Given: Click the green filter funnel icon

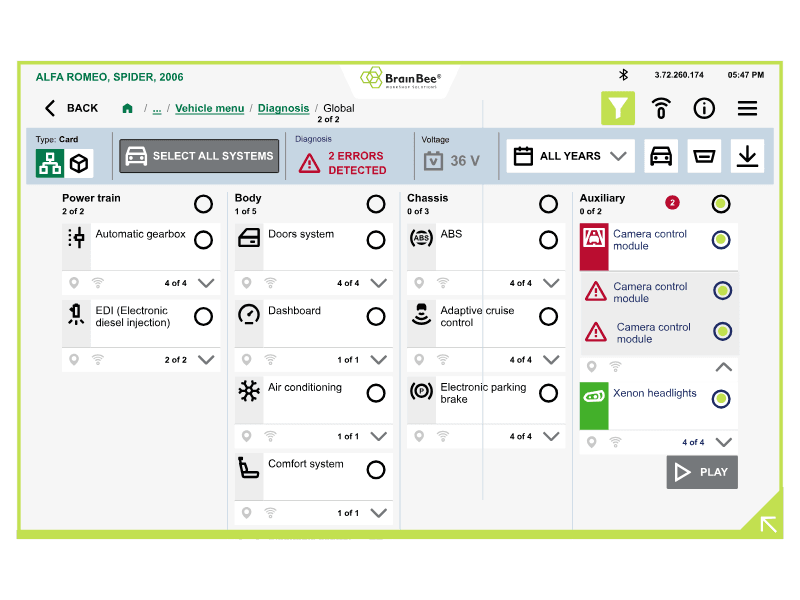Looking at the screenshot, I should [x=617, y=108].
